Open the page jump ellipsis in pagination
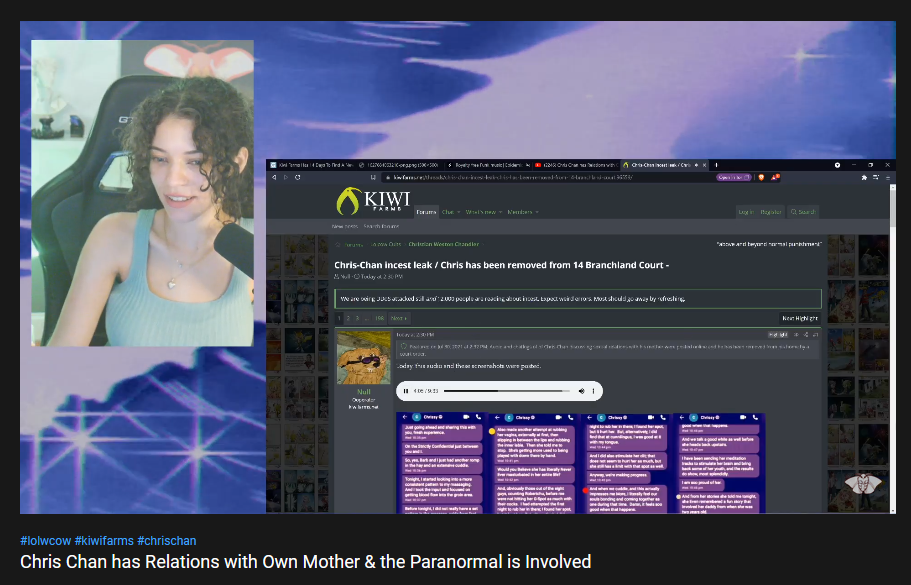 [x=366, y=318]
